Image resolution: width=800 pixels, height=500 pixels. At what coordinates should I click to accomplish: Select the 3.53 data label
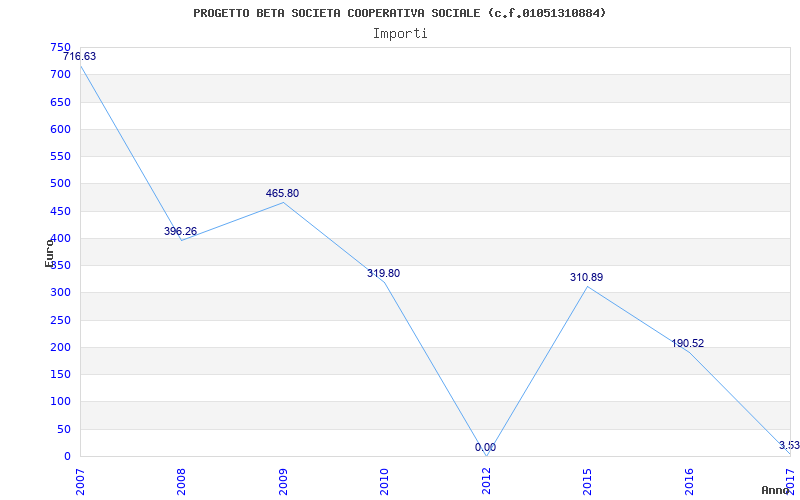pos(789,445)
